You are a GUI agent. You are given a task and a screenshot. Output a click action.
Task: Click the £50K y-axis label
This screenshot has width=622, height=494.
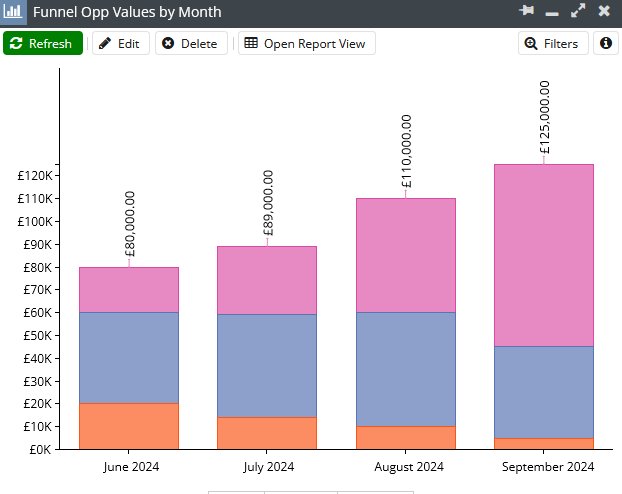38,336
